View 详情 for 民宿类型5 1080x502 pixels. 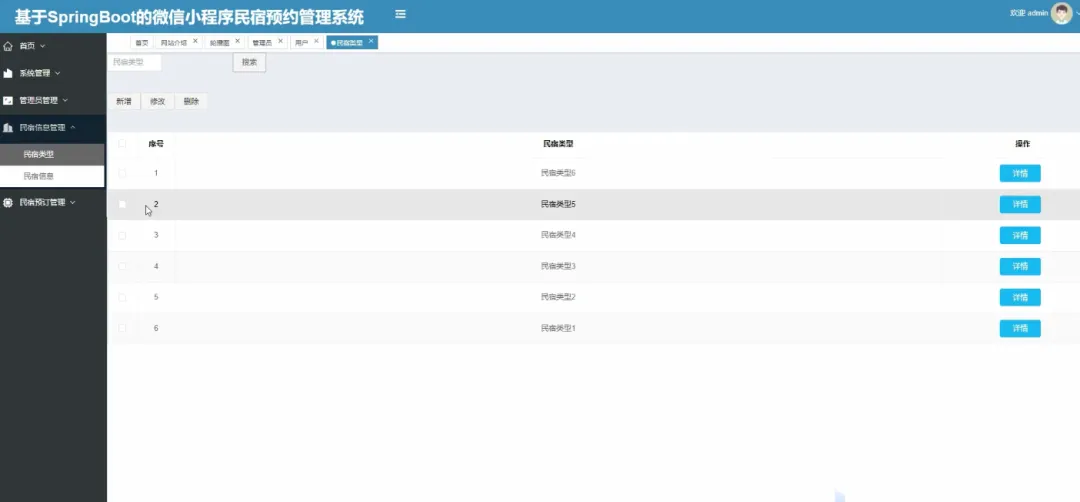(1020, 205)
